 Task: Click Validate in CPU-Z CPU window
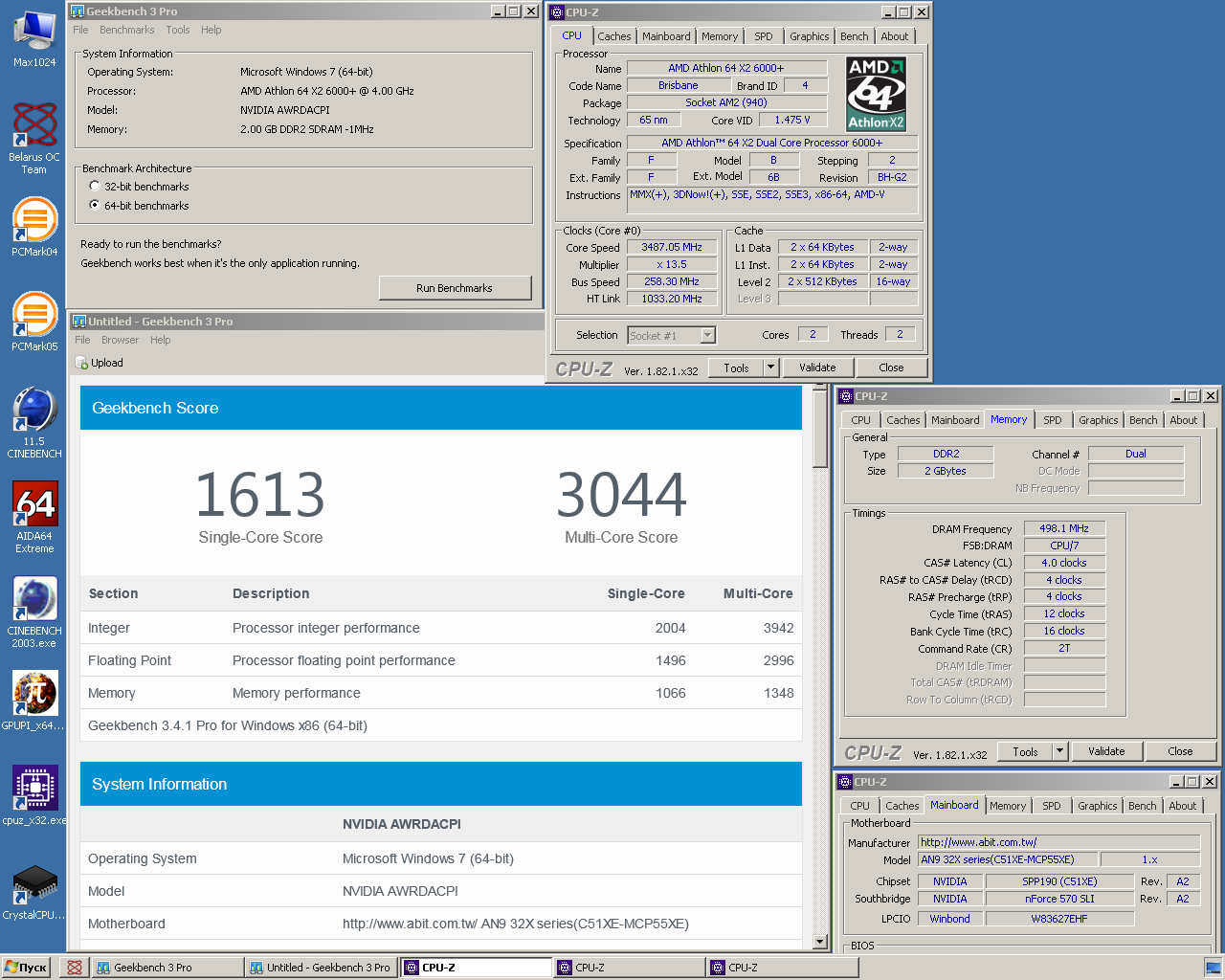click(817, 367)
